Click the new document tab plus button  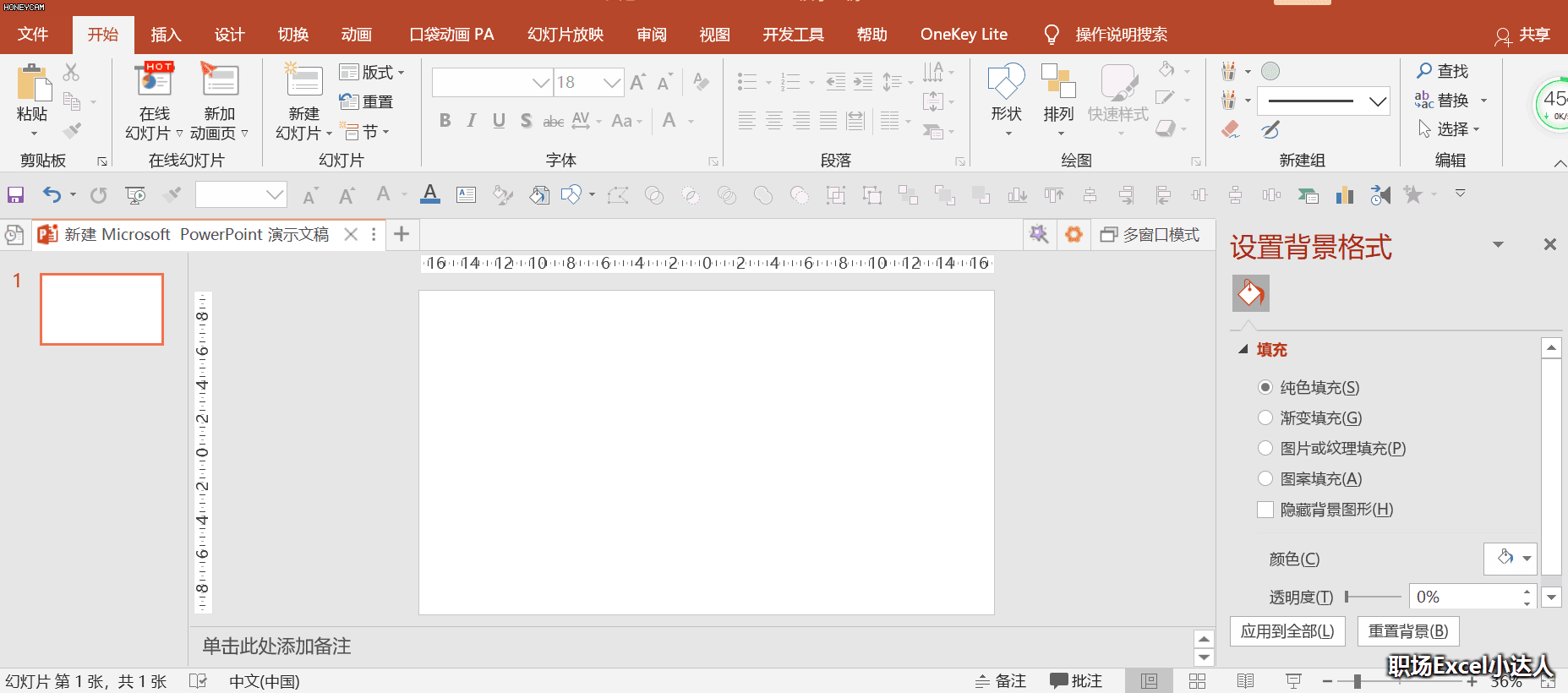point(402,234)
